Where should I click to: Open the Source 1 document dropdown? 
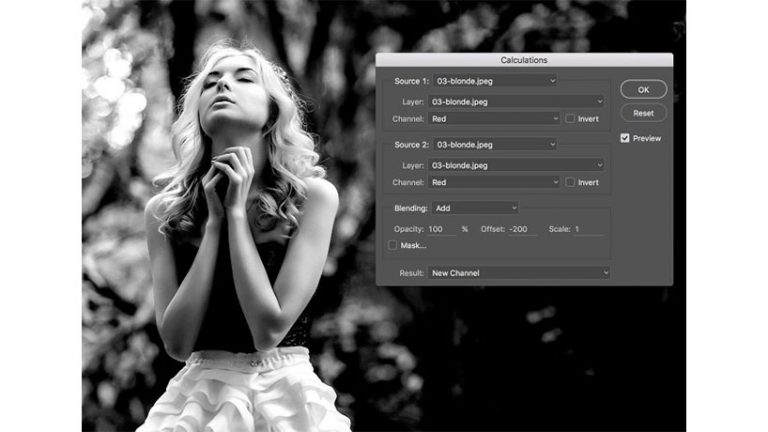(495, 81)
